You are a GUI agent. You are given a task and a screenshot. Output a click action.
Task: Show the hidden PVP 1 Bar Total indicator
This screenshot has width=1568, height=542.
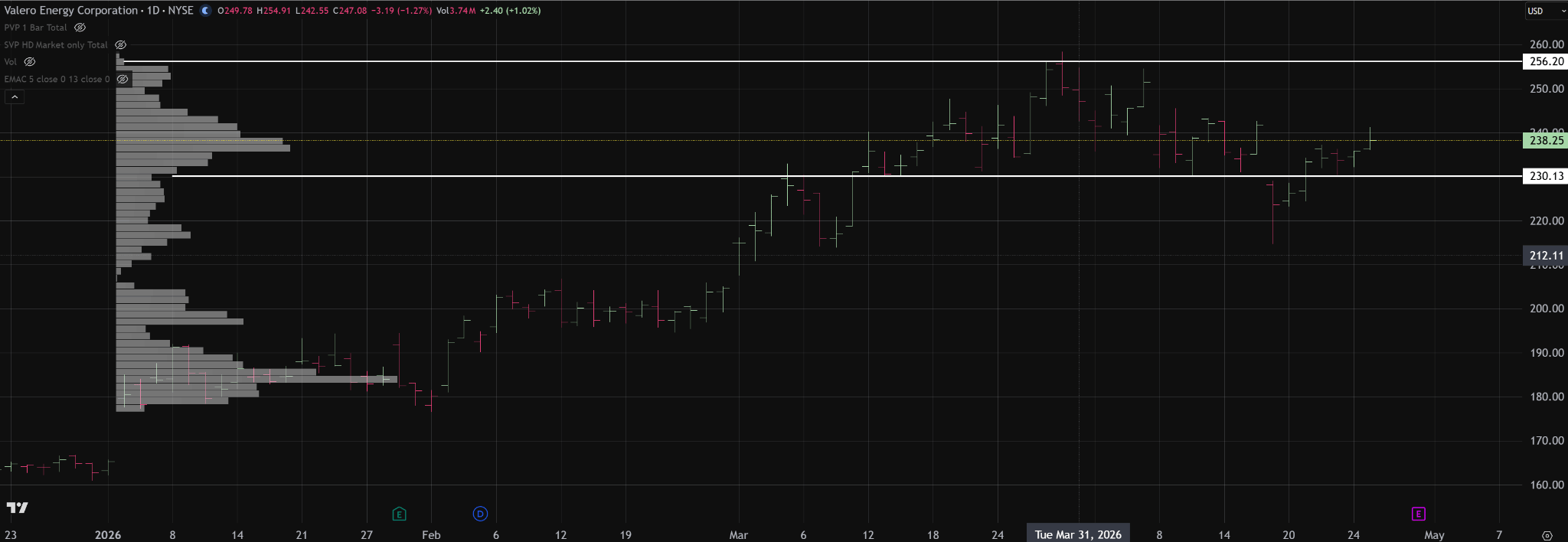[80, 28]
